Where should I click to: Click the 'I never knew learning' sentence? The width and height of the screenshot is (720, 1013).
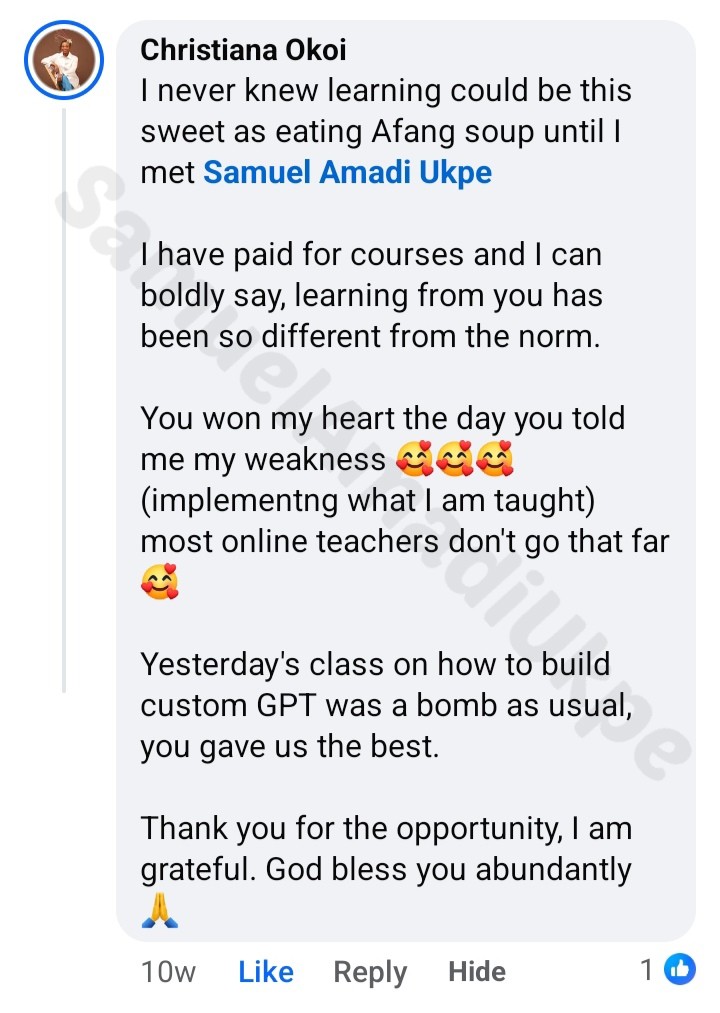coord(386,131)
